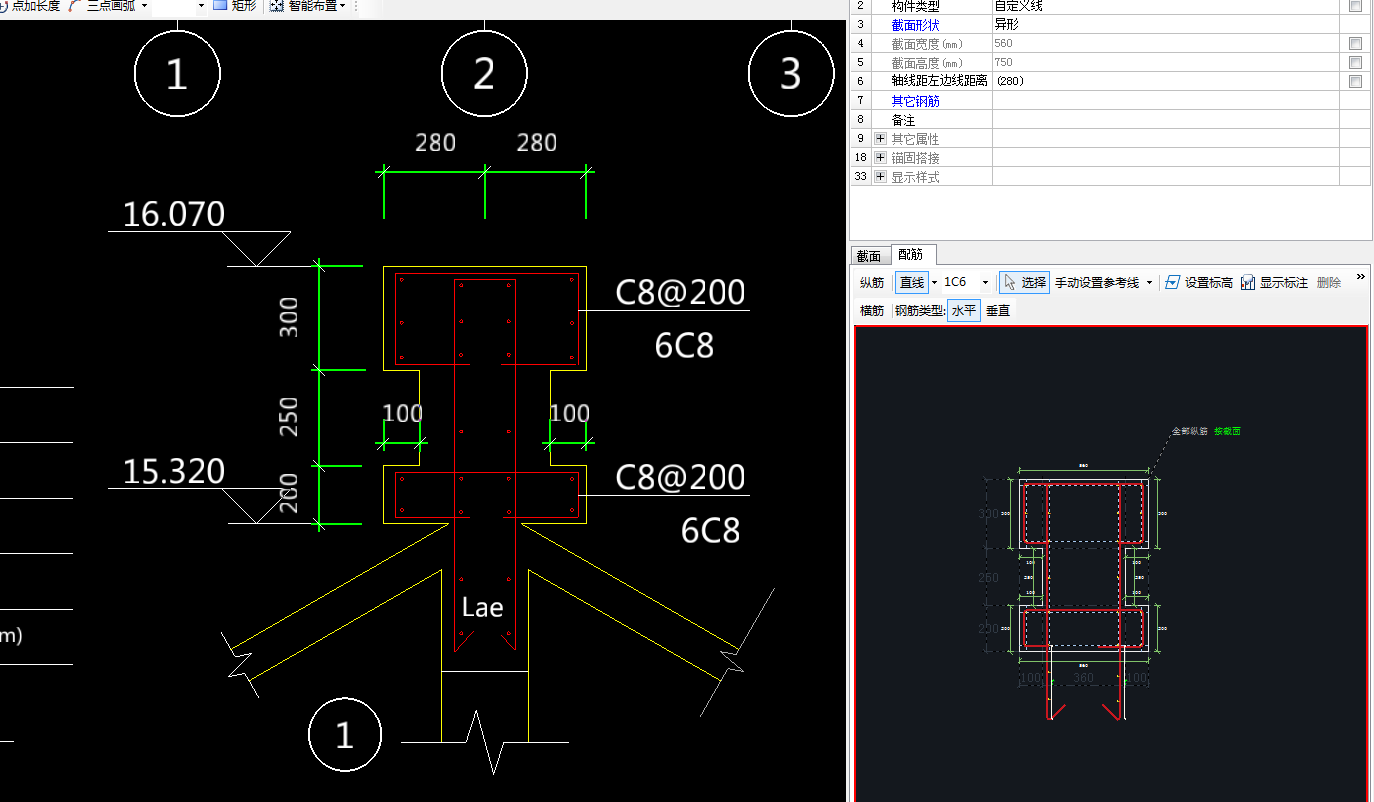1374x802 pixels.
Task: Click axis bubble number 3 at top
Action: pyautogui.click(x=790, y=73)
